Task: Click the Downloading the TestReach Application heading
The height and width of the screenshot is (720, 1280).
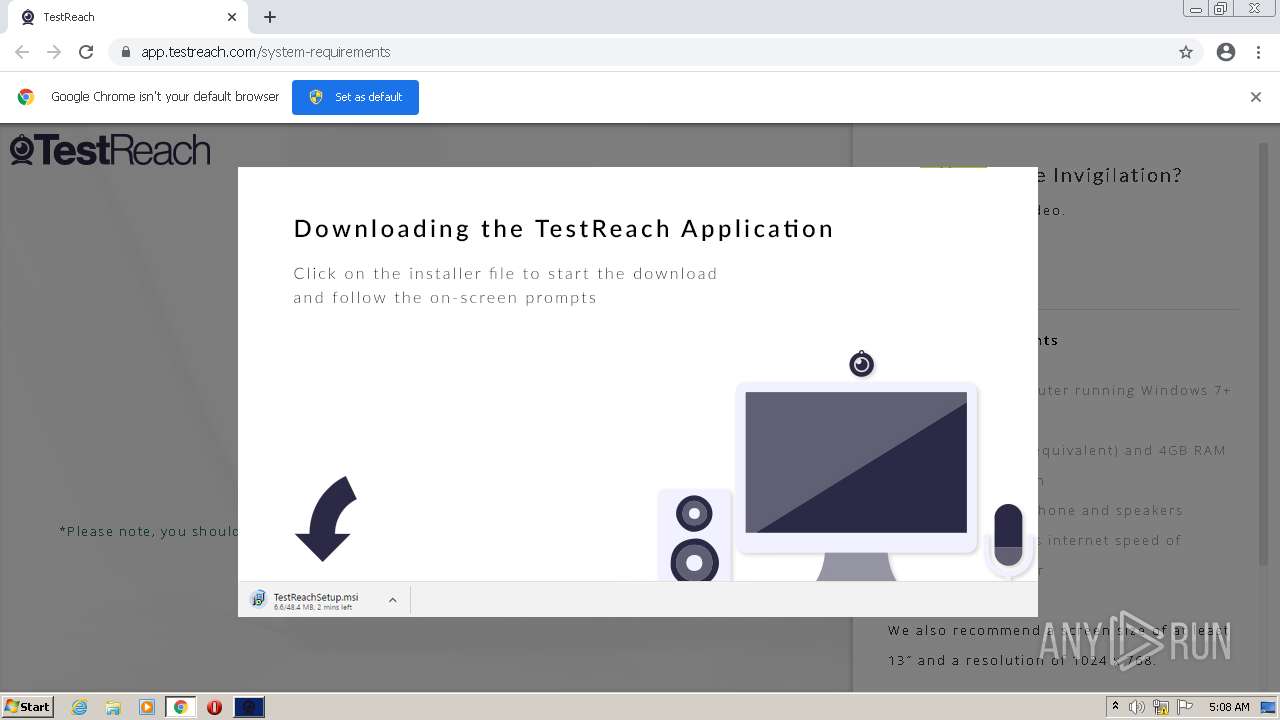Action: click(x=564, y=228)
